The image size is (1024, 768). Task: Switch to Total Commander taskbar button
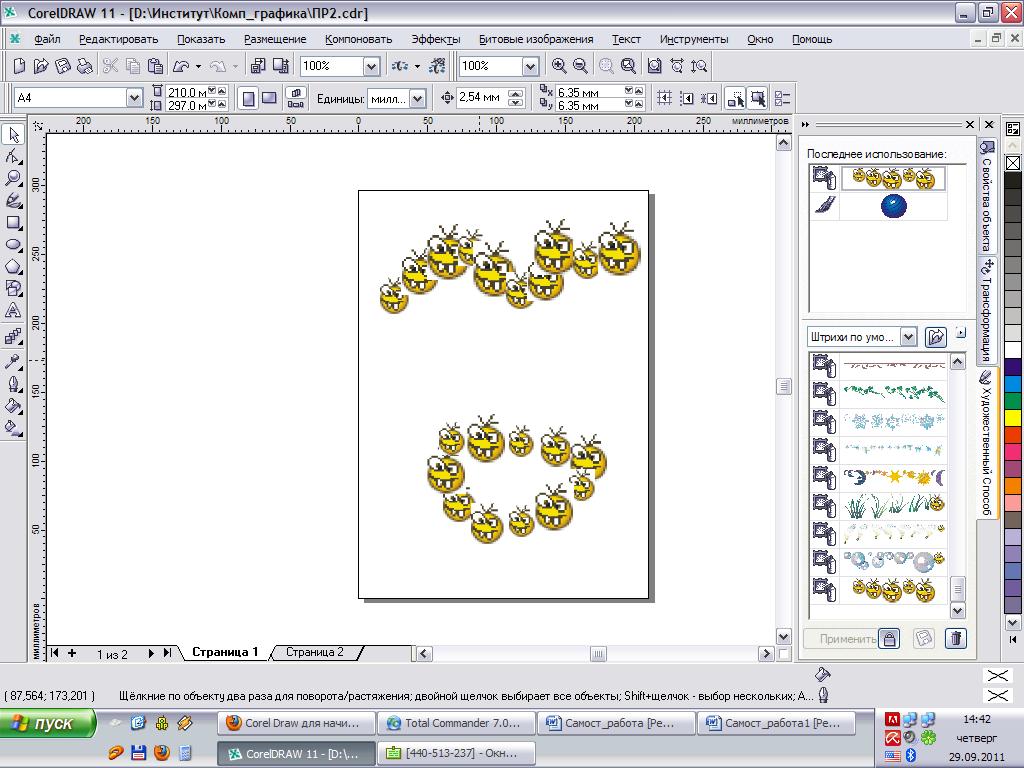point(456,723)
